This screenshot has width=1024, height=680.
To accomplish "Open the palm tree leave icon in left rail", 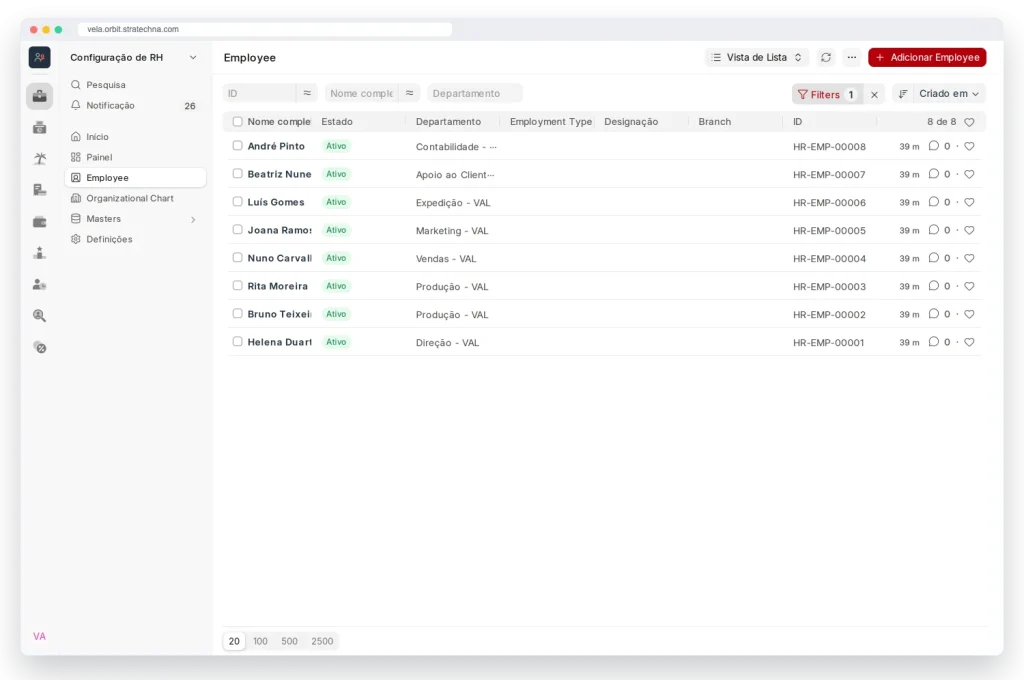I will point(40,159).
